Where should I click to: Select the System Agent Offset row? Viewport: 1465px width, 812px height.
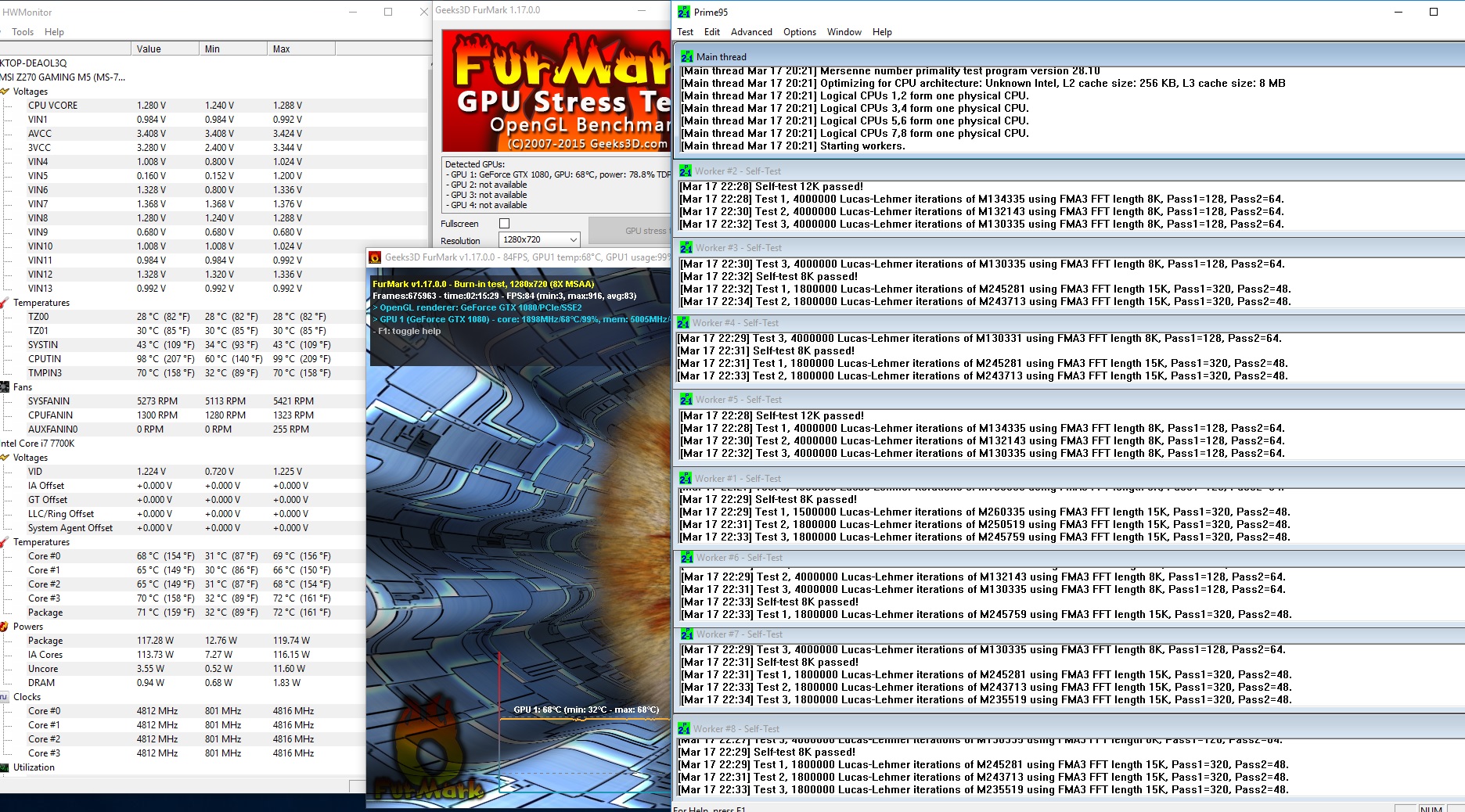point(182,528)
